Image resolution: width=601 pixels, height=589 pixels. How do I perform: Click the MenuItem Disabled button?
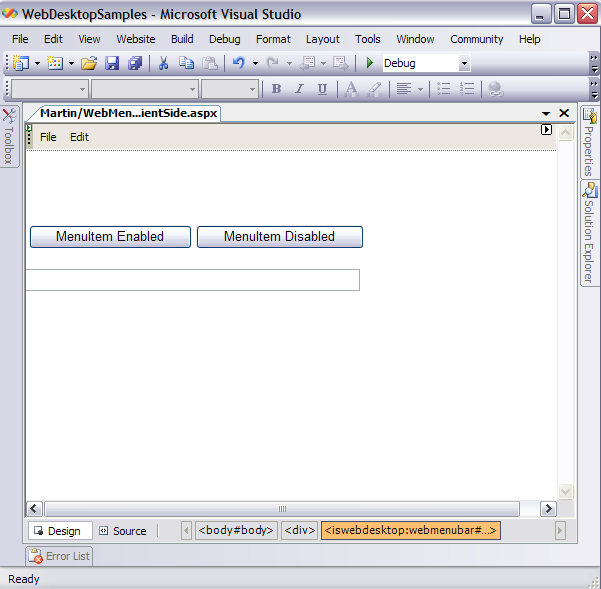coord(279,237)
